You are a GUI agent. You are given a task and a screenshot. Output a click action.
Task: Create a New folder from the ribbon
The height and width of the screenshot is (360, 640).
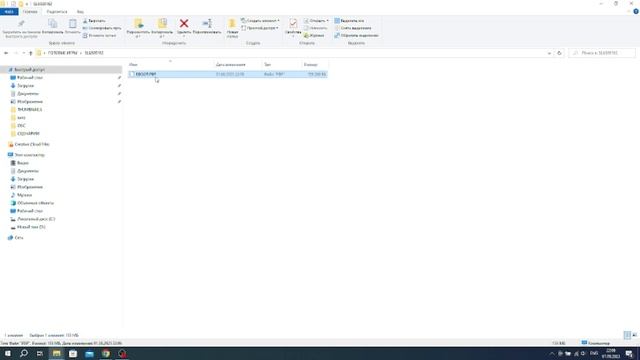(232, 28)
